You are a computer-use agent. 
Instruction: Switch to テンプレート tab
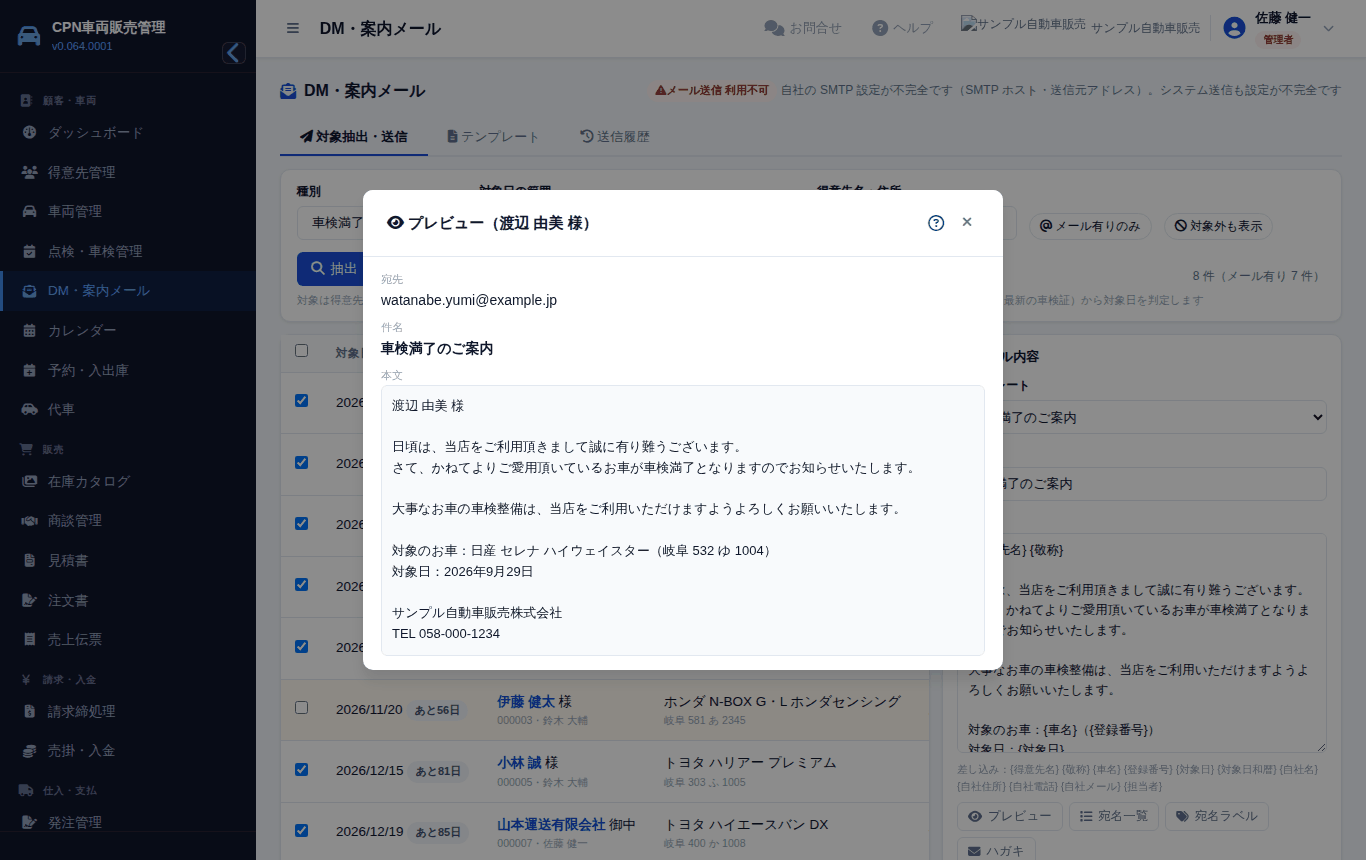coord(493,136)
